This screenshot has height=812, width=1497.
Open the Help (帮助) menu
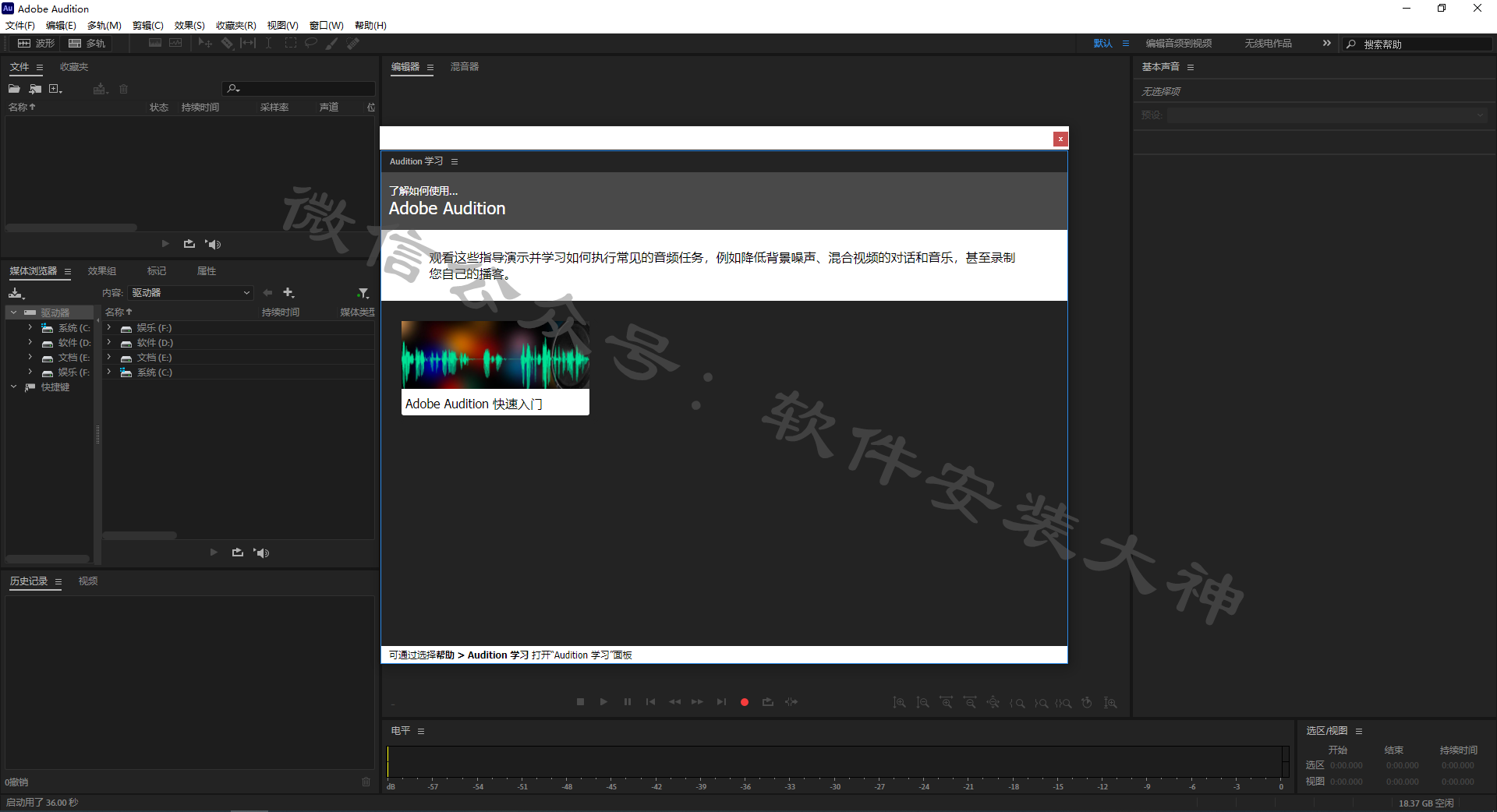tap(370, 26)
